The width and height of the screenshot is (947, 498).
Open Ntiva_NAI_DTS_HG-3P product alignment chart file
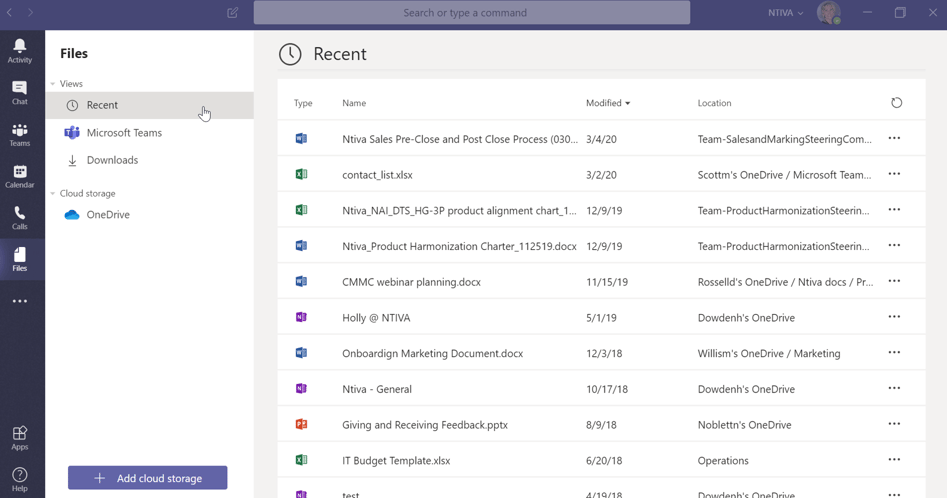coord(459,211)
